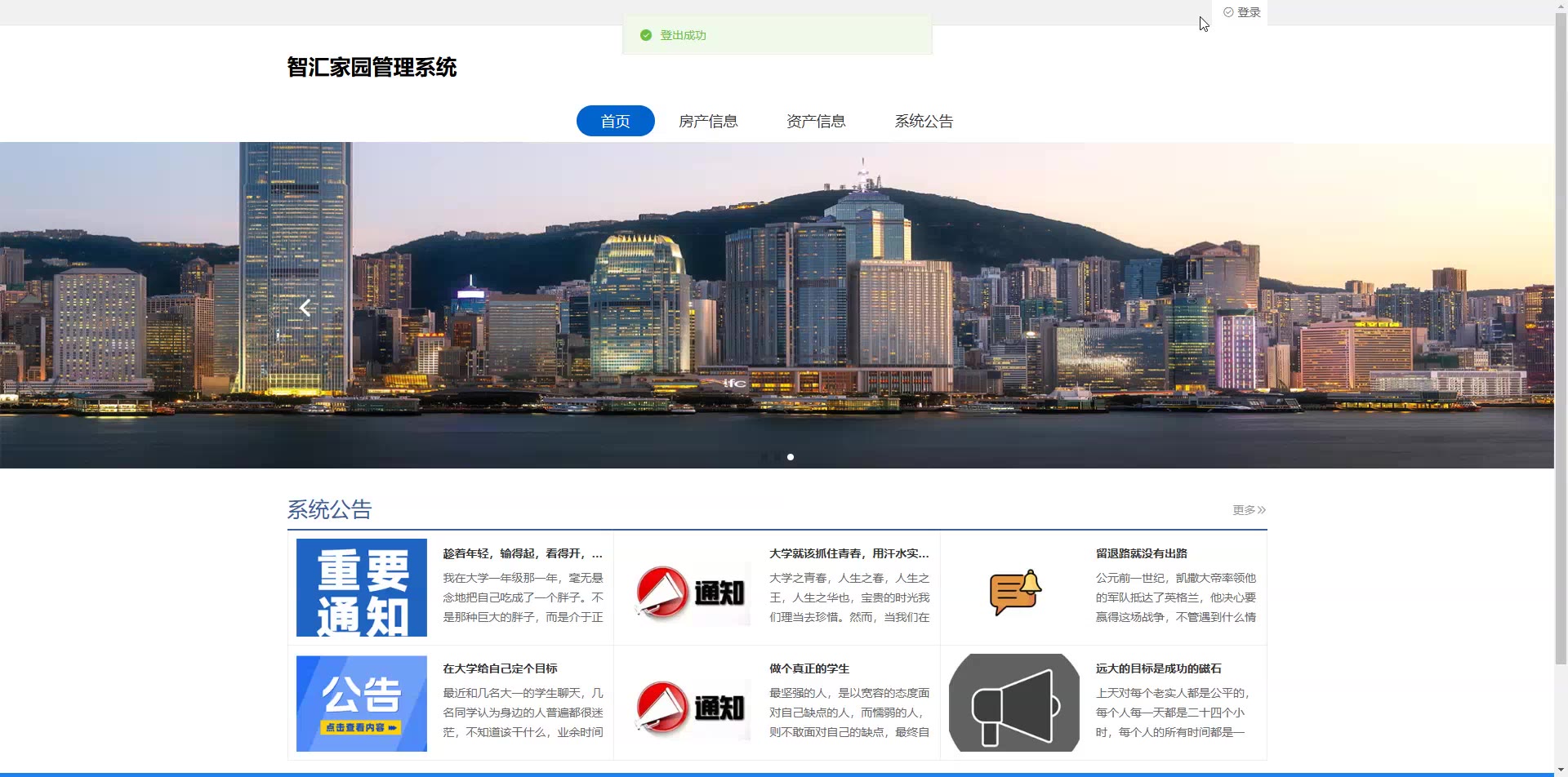
Task: Click the gray megaphone announcement image
Action: [1014, 703]
